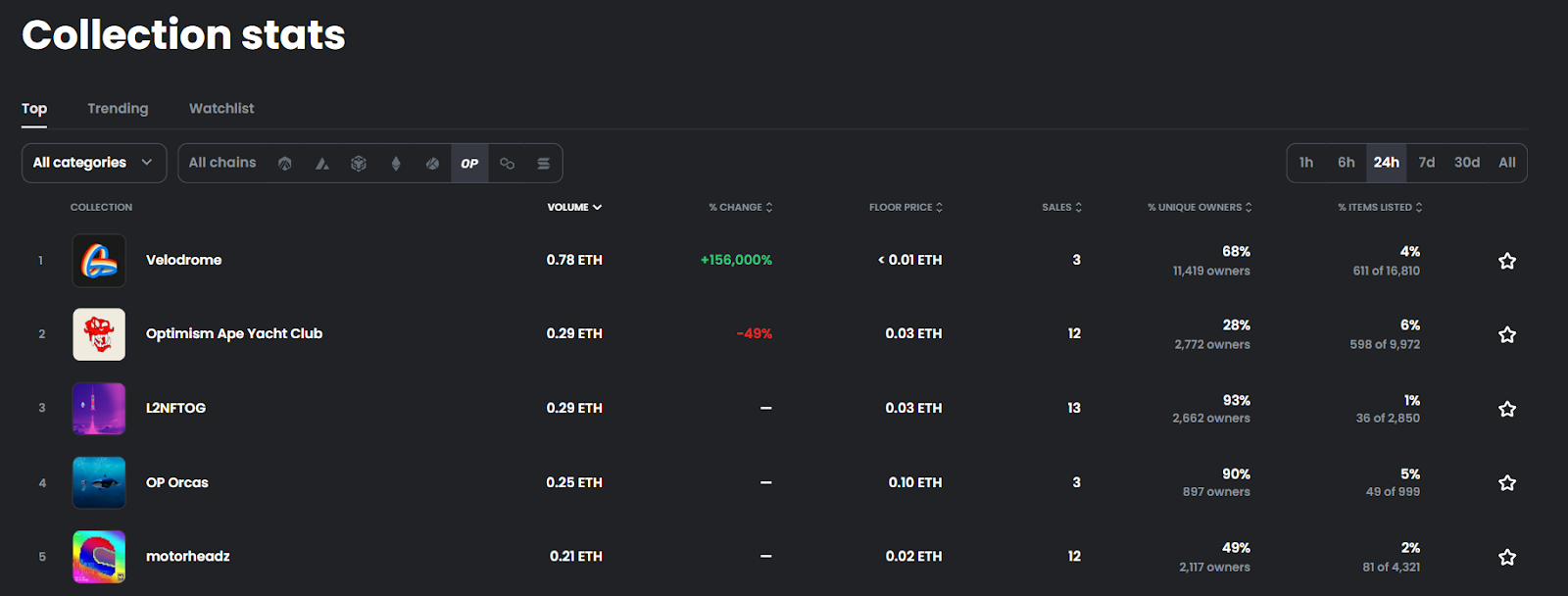Open motorheadz collection thumbnail
Viewport: 1568px width, 596px height.
[x=99, y=557]
